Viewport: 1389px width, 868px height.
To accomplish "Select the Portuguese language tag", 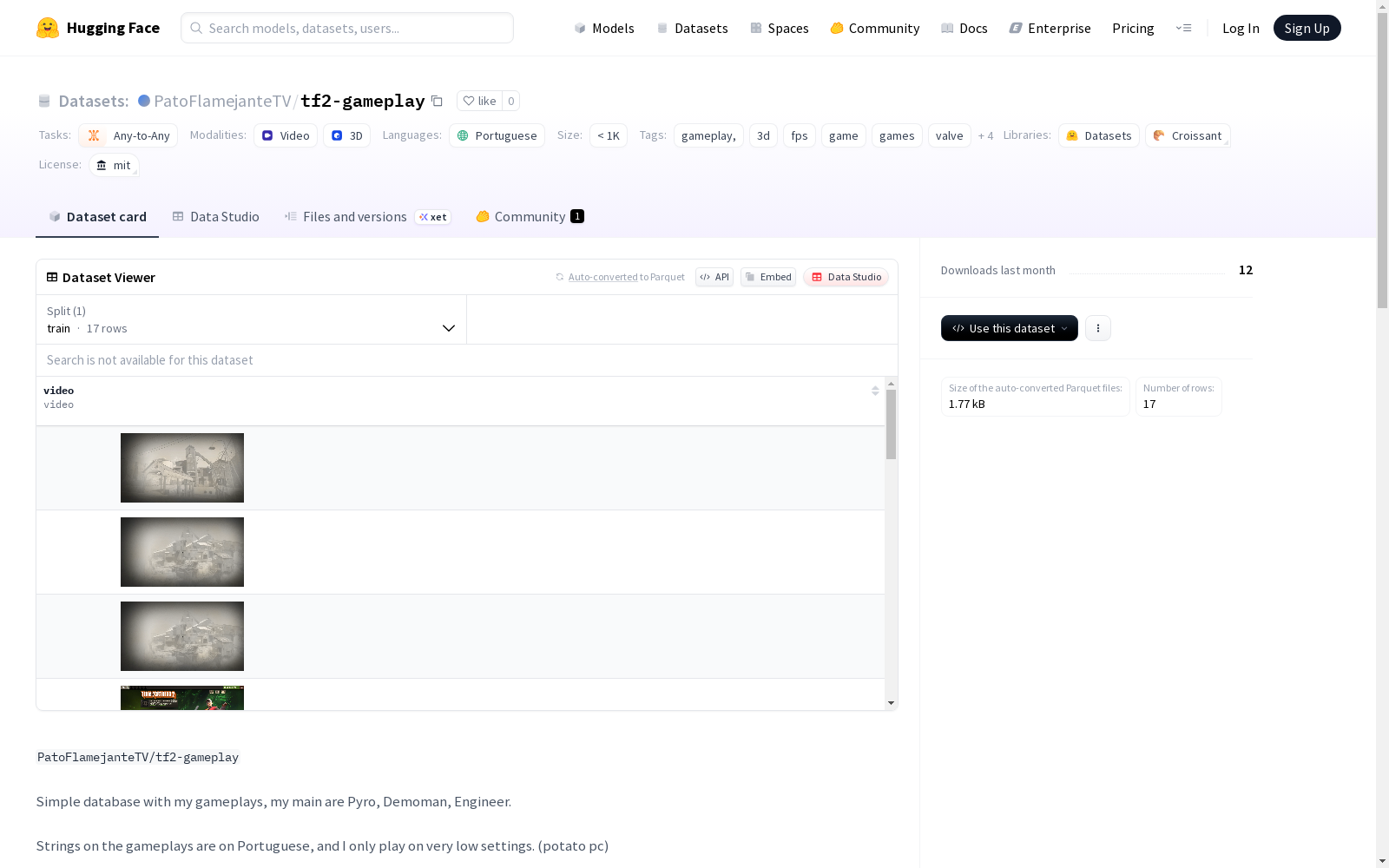I will [497, 135].
